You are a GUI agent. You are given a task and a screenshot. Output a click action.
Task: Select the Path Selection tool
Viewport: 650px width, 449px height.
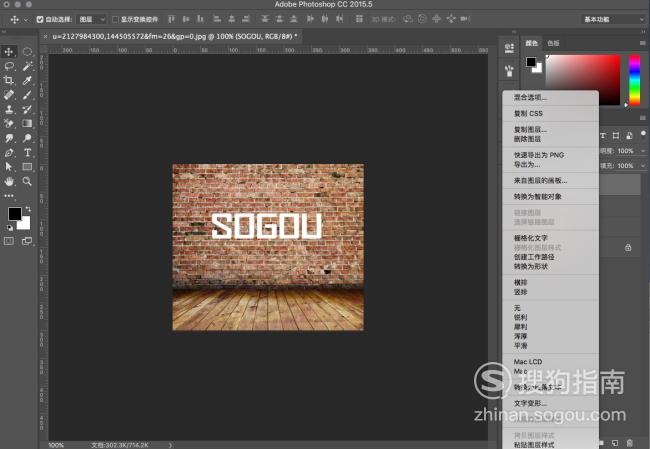[x=9, y=167]
